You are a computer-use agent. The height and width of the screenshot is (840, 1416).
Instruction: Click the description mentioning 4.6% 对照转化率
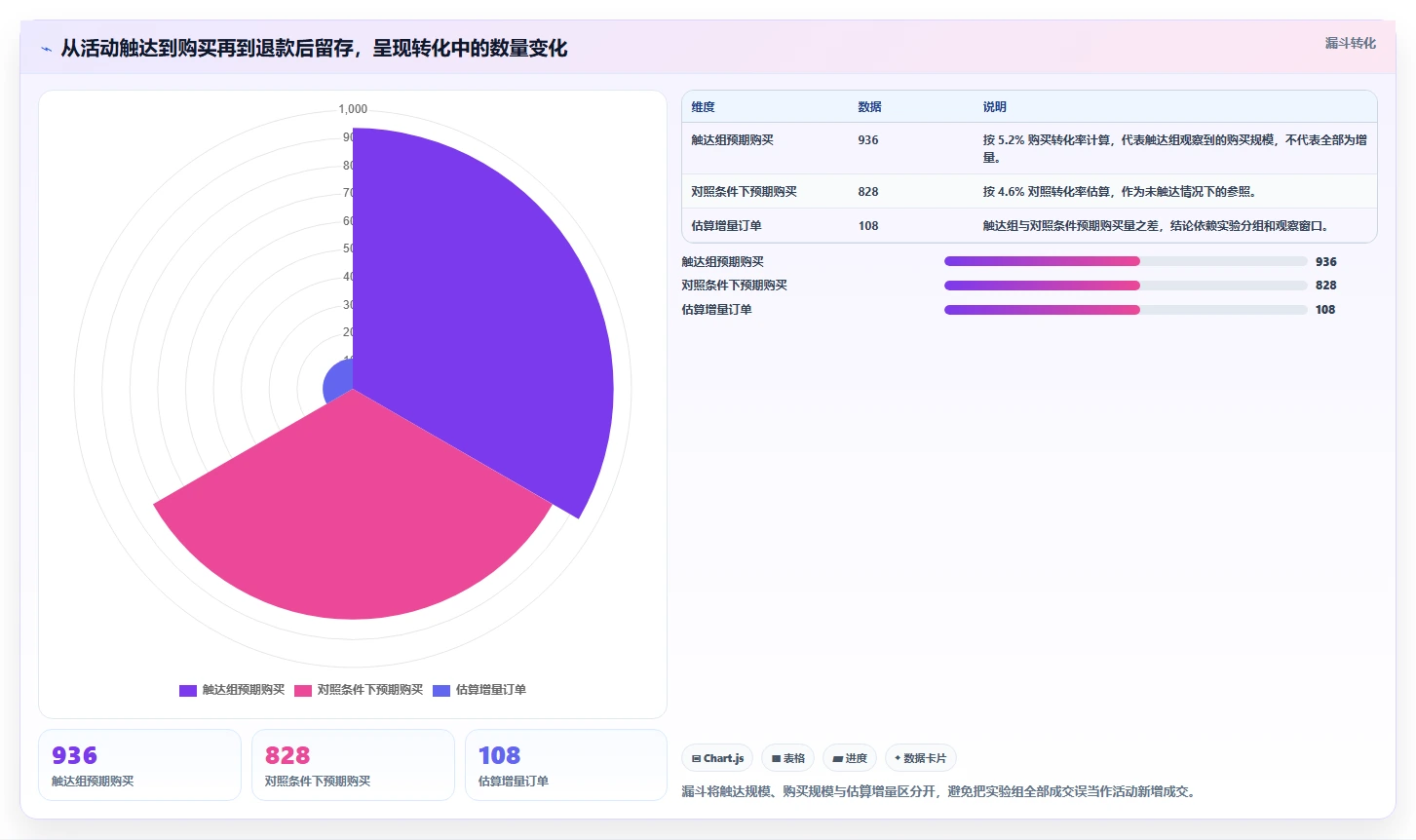1119,192
